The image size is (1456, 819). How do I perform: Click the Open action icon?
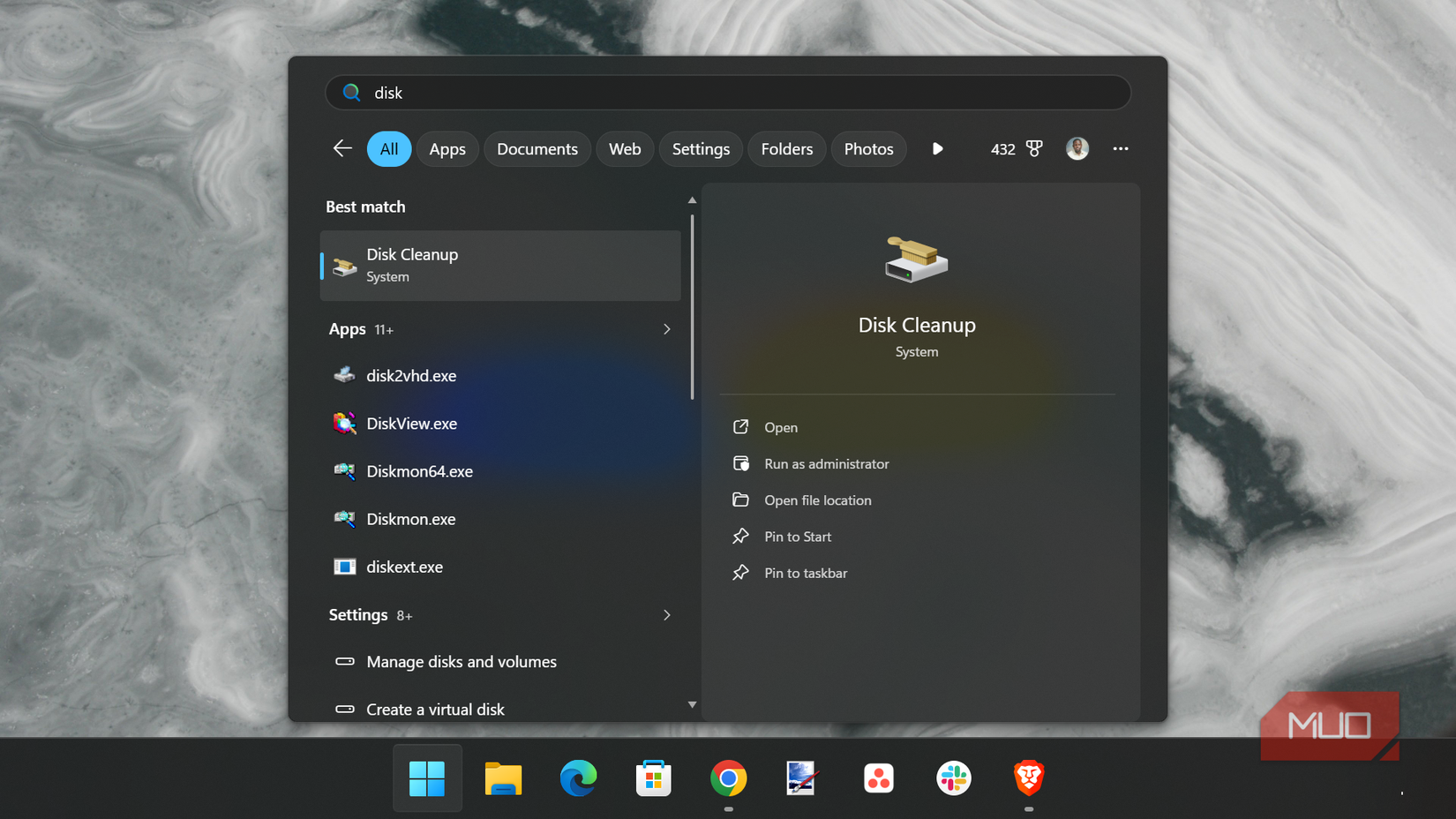point(741,427)
